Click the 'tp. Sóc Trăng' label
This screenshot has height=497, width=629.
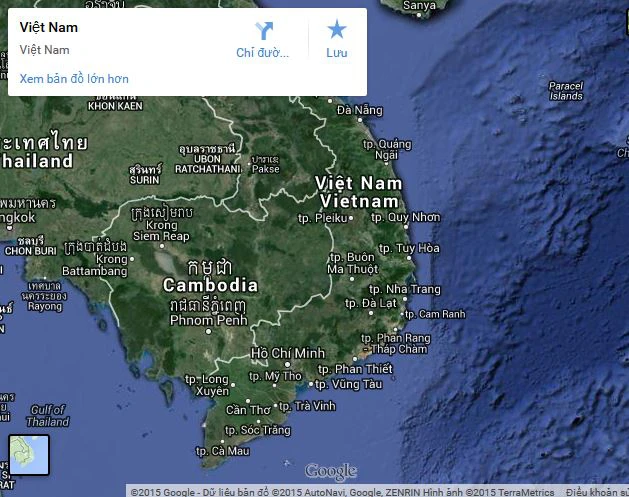pyautogui.click(x=258, y=430)
